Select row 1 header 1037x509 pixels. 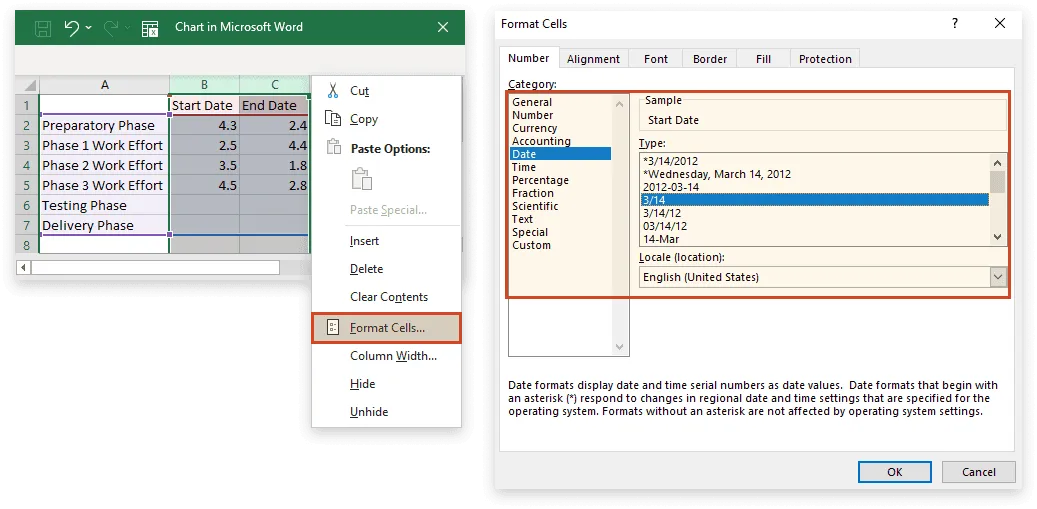27,106
